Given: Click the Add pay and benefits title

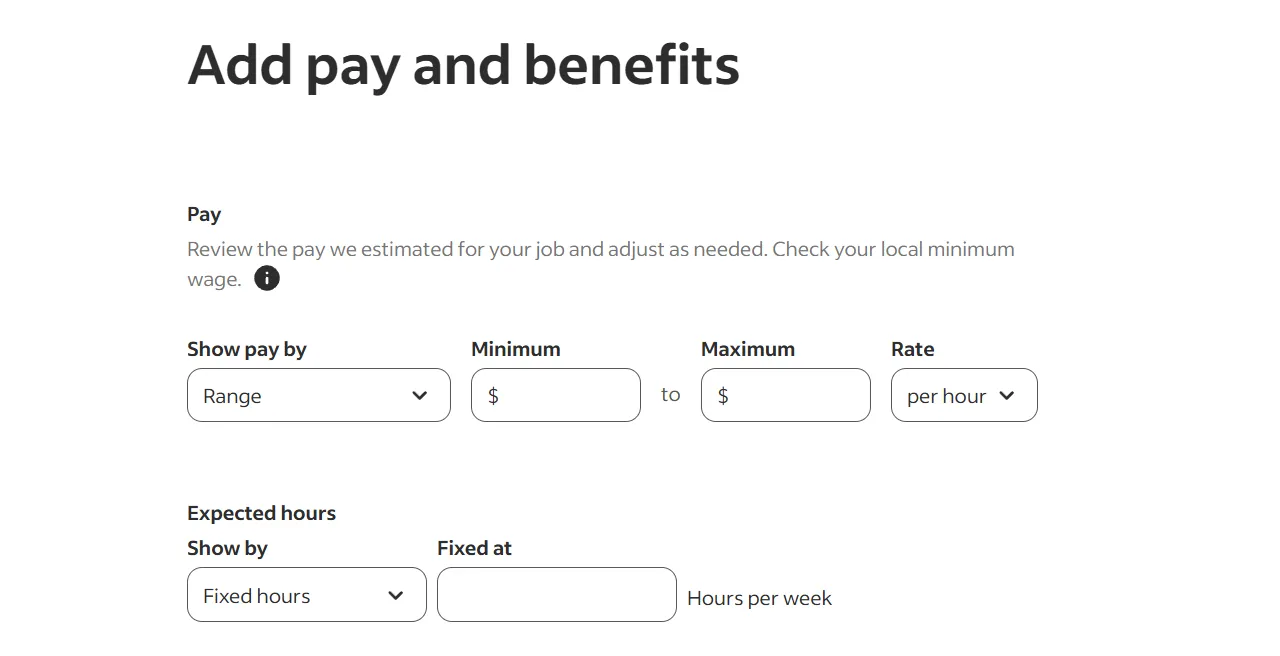Looking at the screenshot, I should (x=463, y=64).
